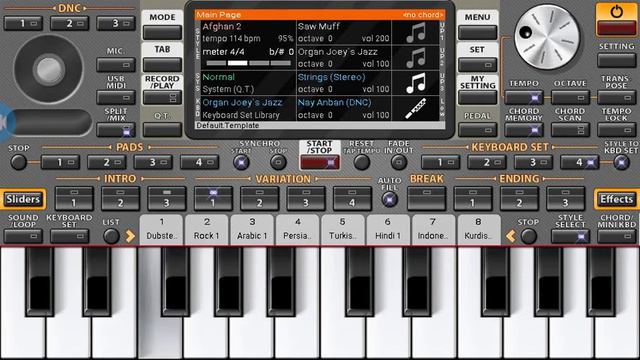Click the Style Select button
Viewport: 640px width, 360px height.
(570, 236)
